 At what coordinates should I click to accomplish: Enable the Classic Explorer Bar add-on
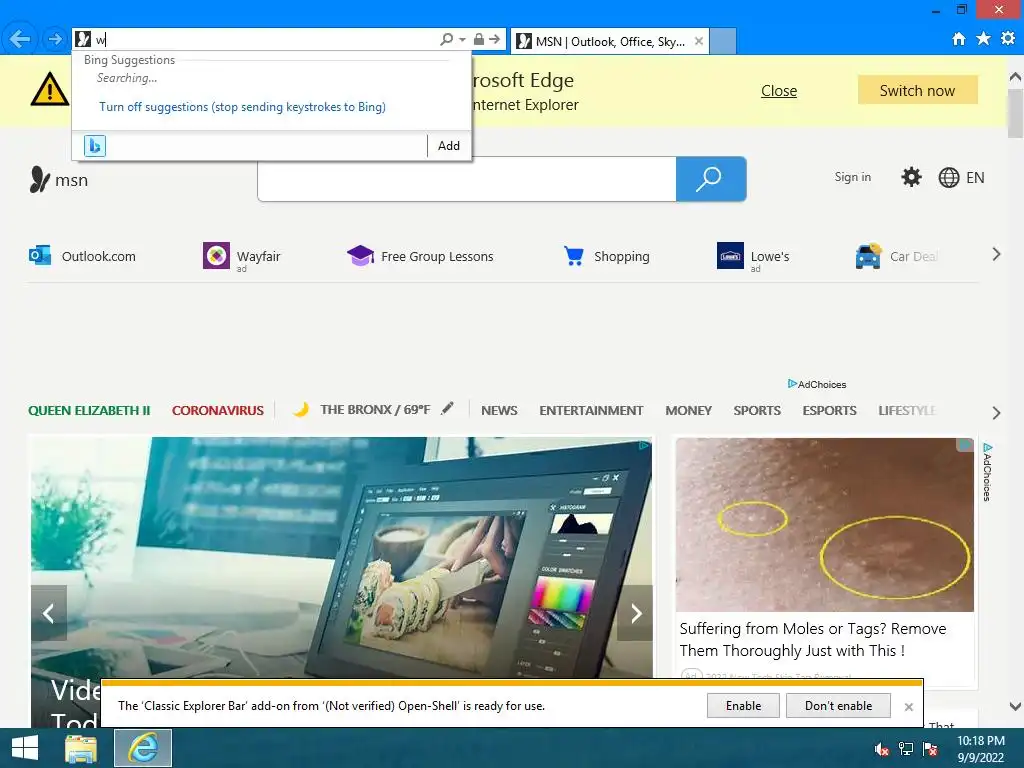click(743, 706)
